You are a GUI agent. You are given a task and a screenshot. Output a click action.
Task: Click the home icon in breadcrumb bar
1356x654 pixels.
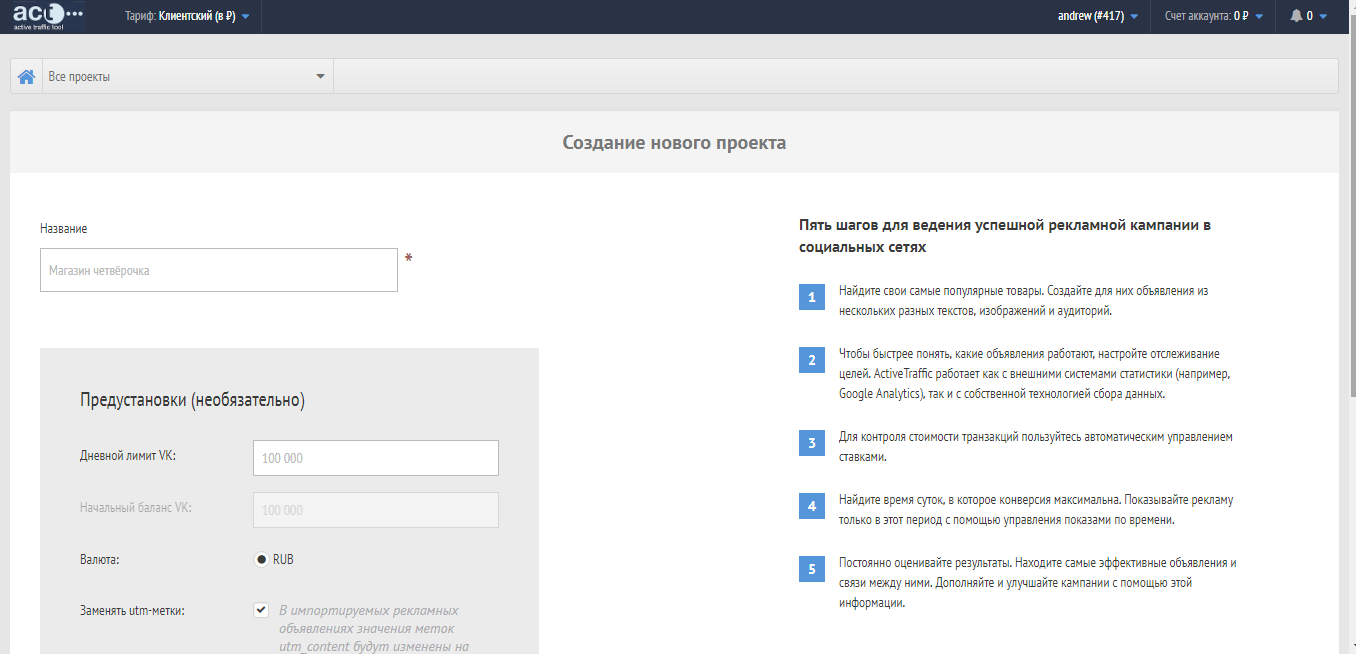pos(27,77)
